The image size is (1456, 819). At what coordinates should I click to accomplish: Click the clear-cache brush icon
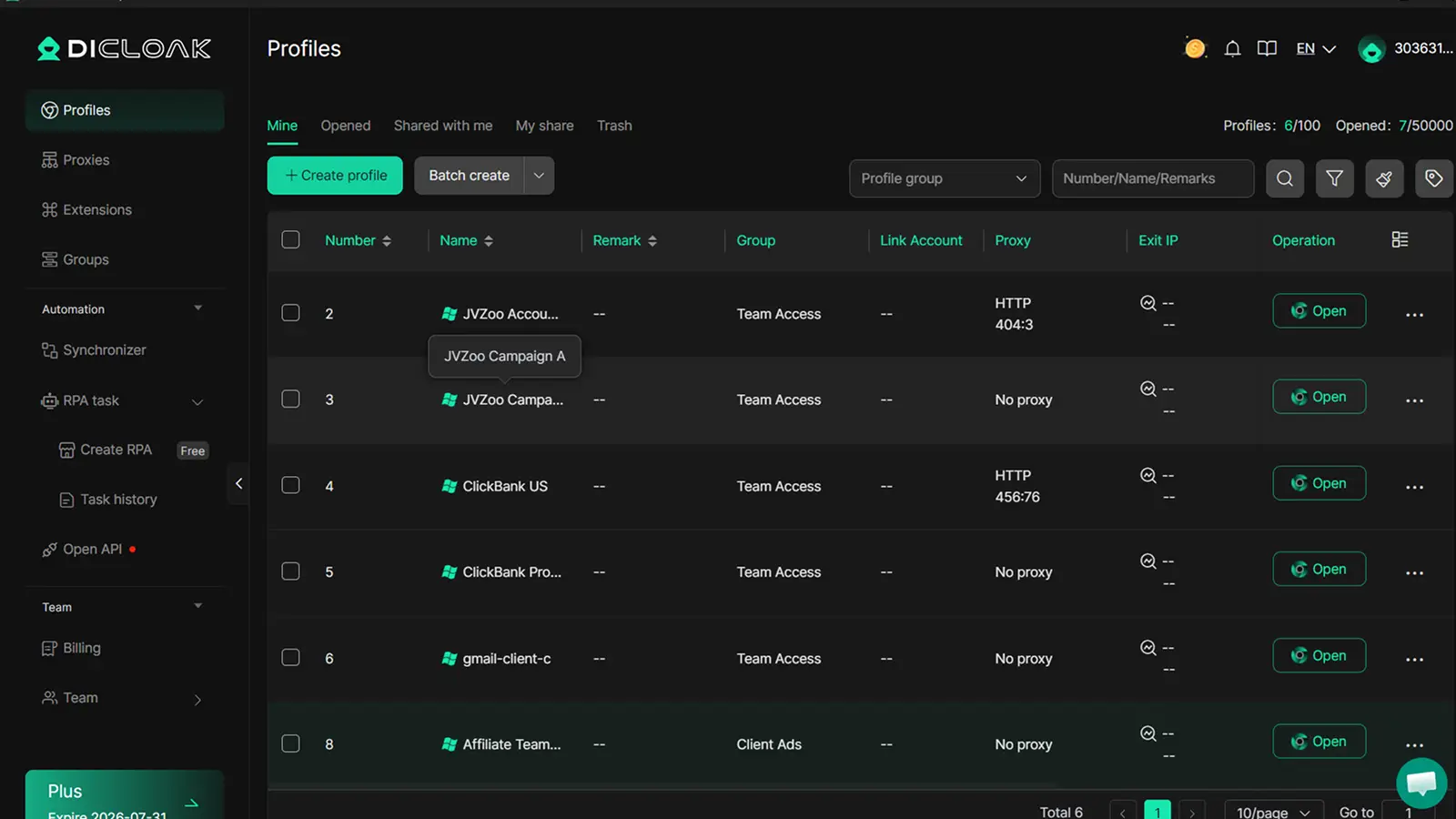1384,178
